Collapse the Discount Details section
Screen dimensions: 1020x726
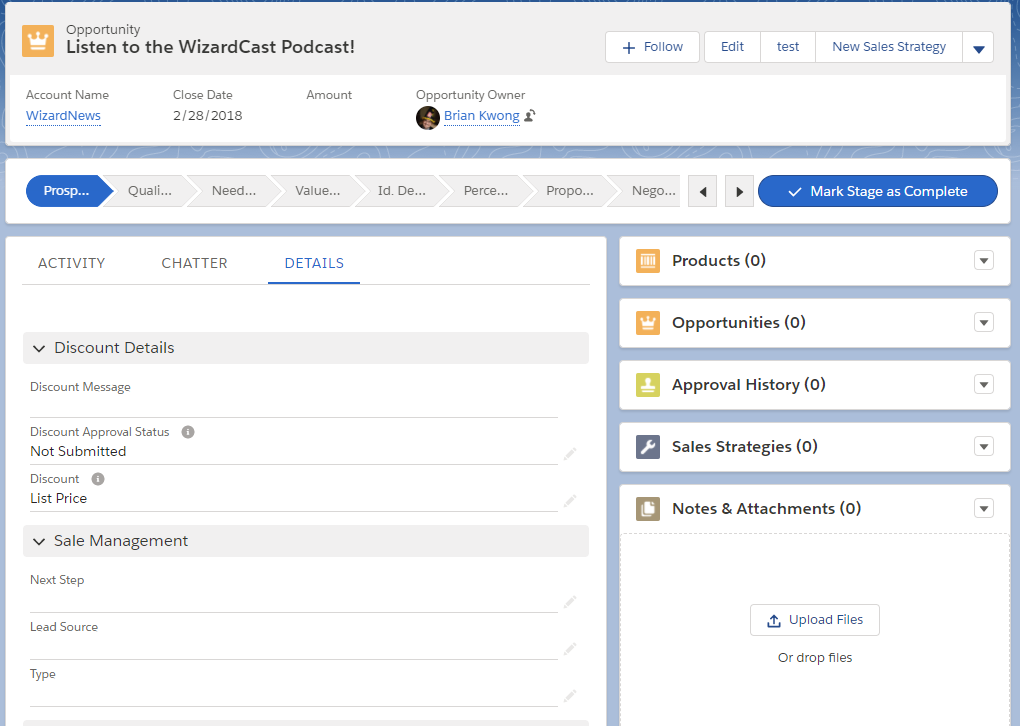pyautogui.click(x=39, y=349)
